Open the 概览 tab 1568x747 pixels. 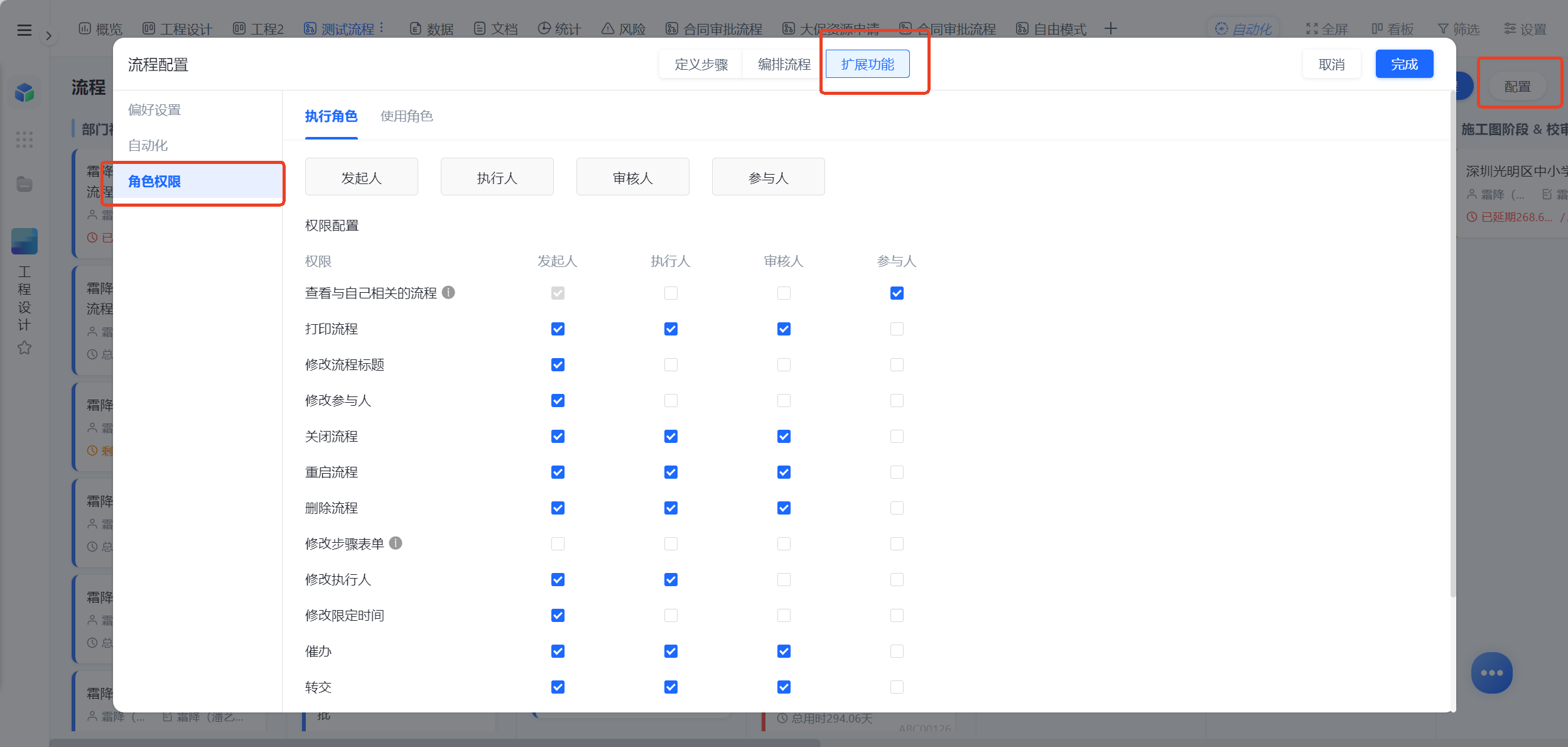point(100,29)
